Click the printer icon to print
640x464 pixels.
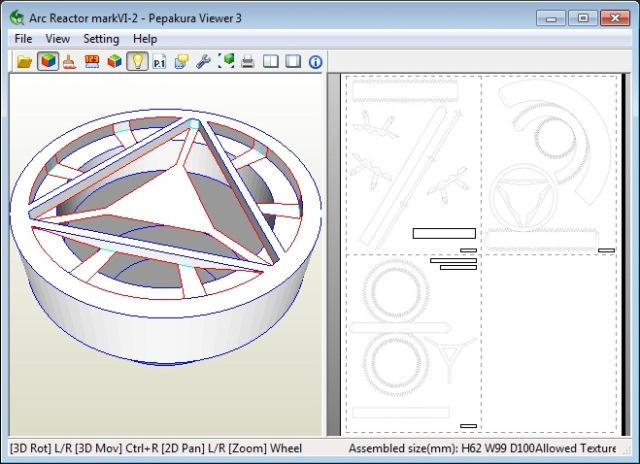point(247,62)
